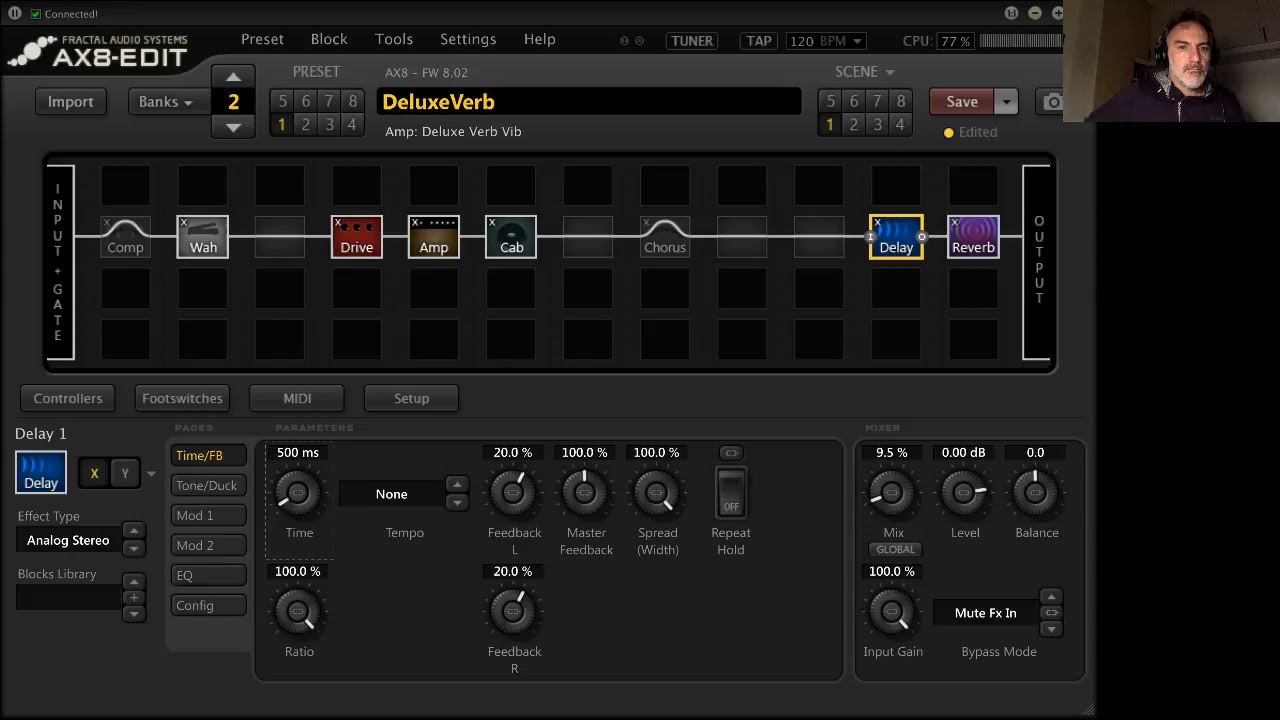Open the Controllers panel
Viewport: 1280px width, 720px height.
[x=68, y=398]
